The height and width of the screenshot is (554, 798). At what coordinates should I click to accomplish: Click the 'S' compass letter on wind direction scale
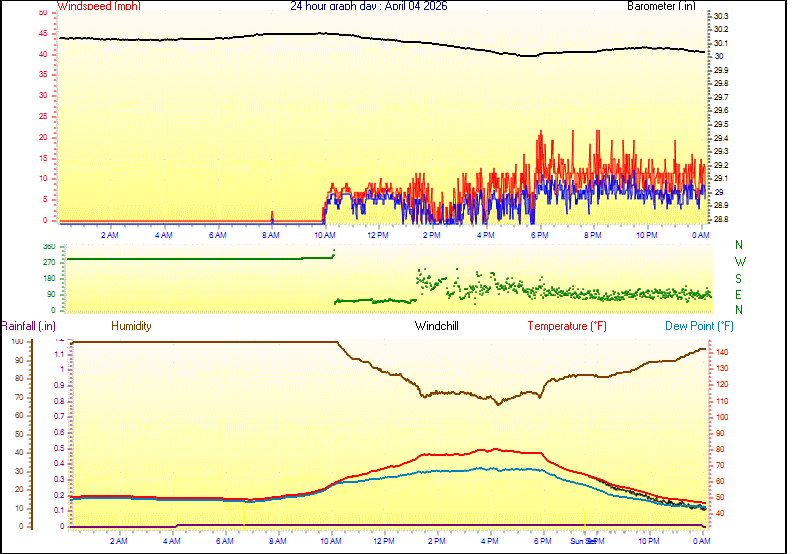pos(740,278)
